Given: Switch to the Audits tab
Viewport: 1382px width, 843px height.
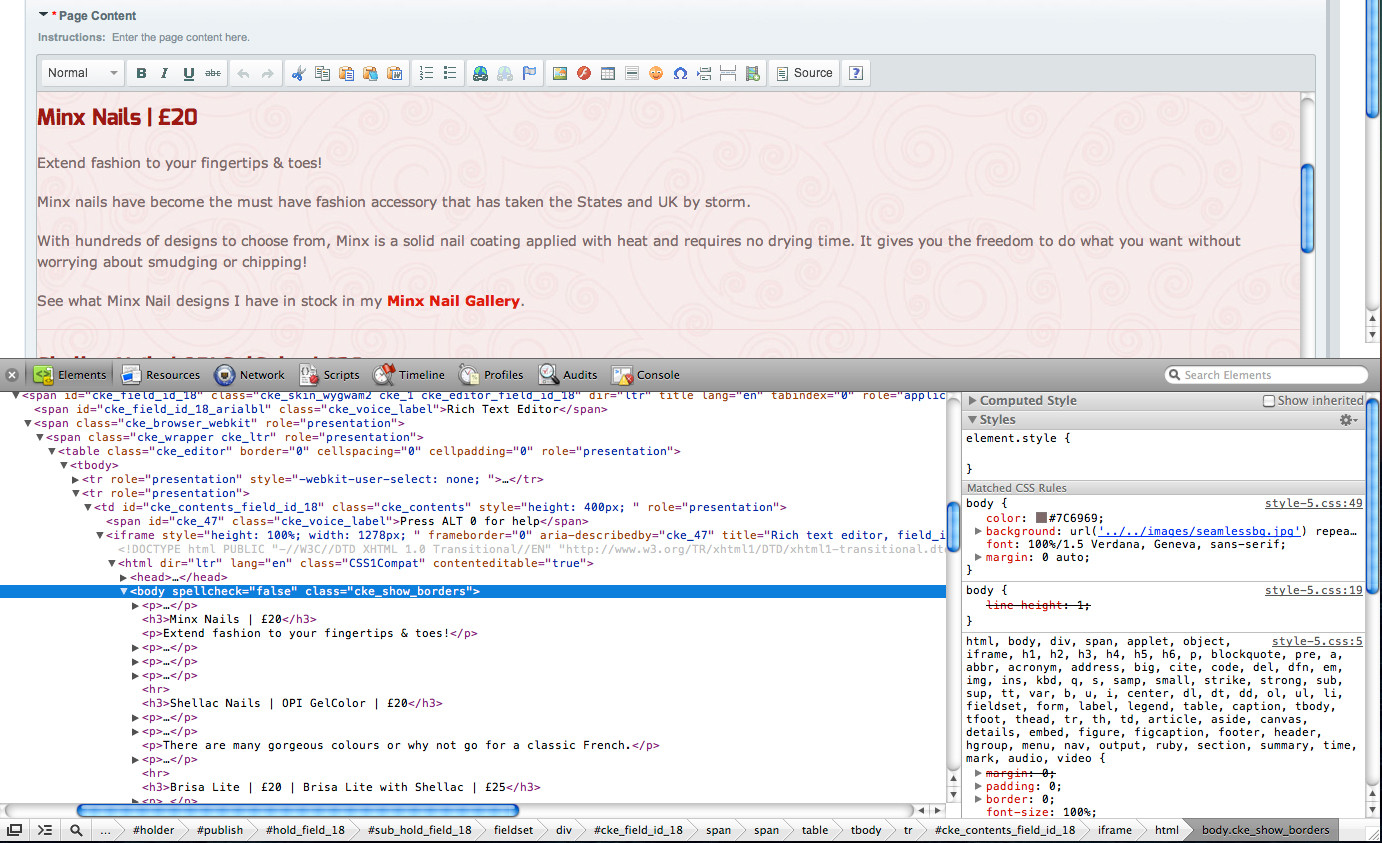Looking at the screenshot, I should (569, 375).
